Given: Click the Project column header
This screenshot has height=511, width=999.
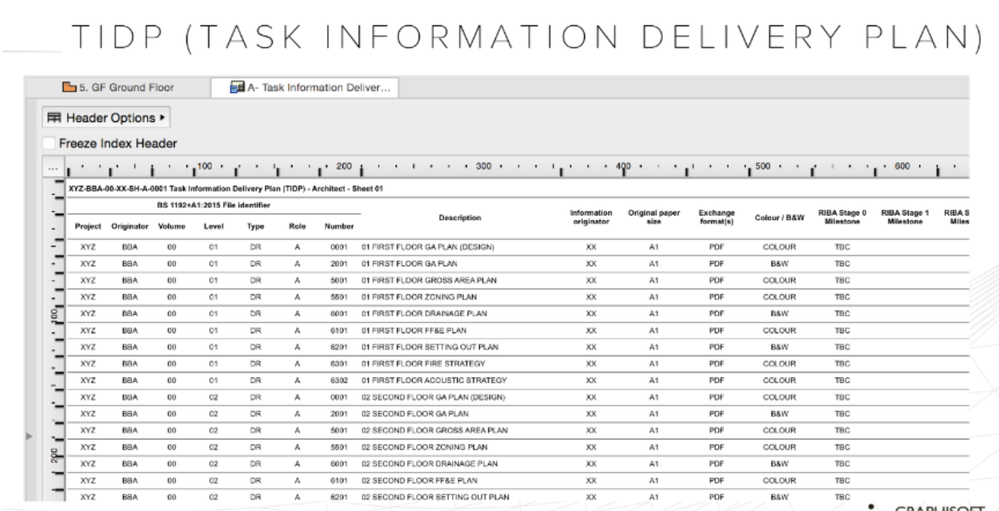Looking at the screenshot, I should point(88,226).
